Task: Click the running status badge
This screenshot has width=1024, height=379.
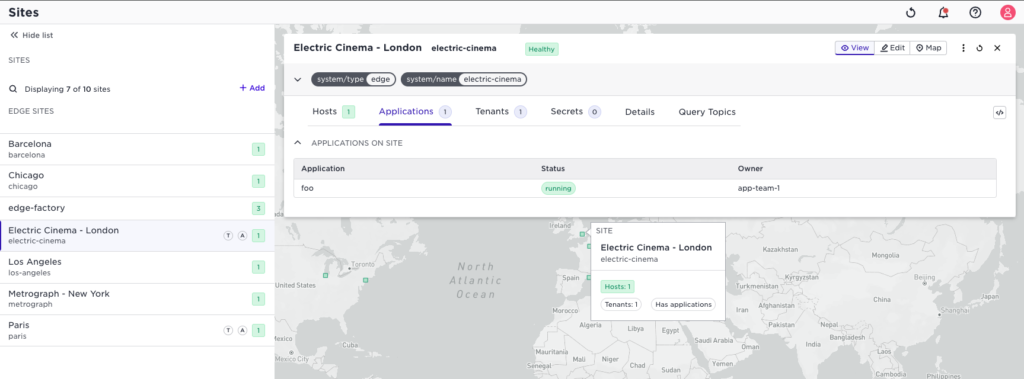Action: tap(558, 188)
